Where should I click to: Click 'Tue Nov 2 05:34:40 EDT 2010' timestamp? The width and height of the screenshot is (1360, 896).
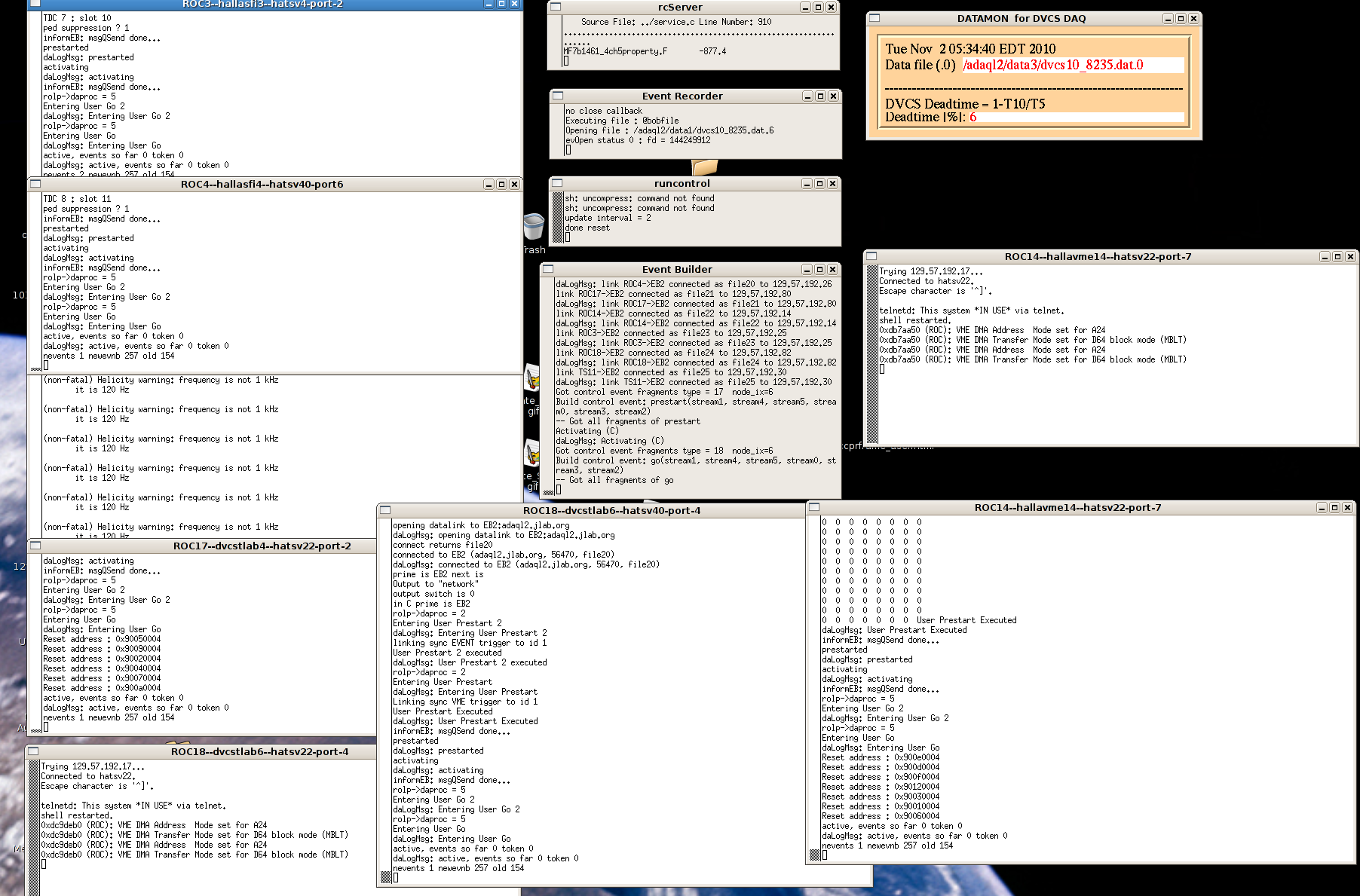coord(970,49)
